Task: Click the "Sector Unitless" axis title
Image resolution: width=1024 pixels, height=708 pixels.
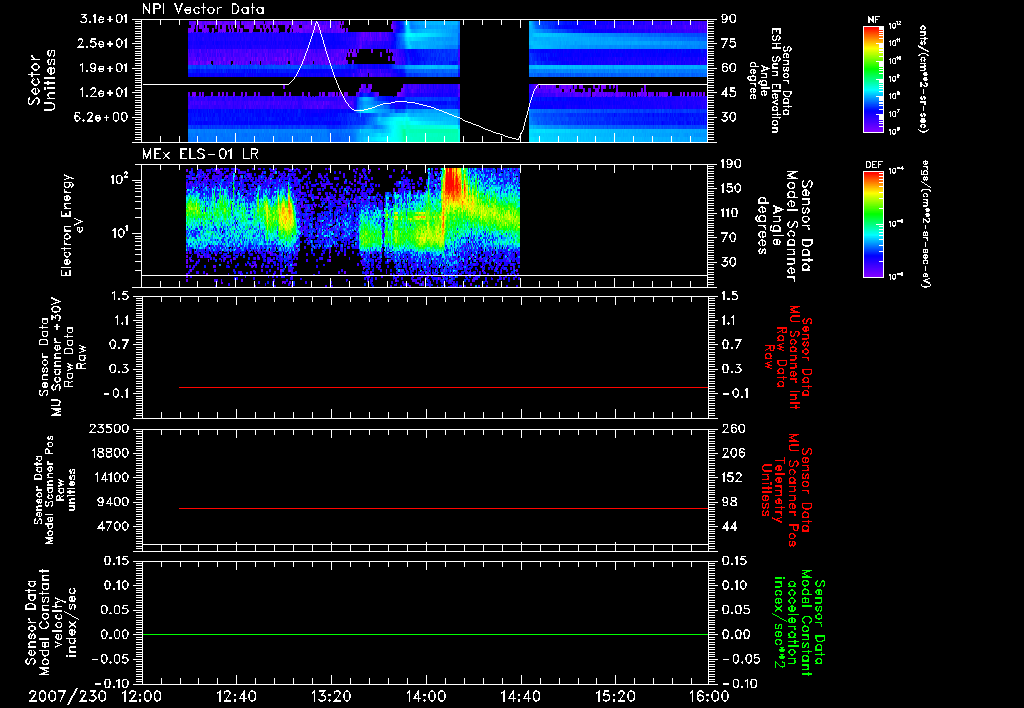Action: click(41, 80)
